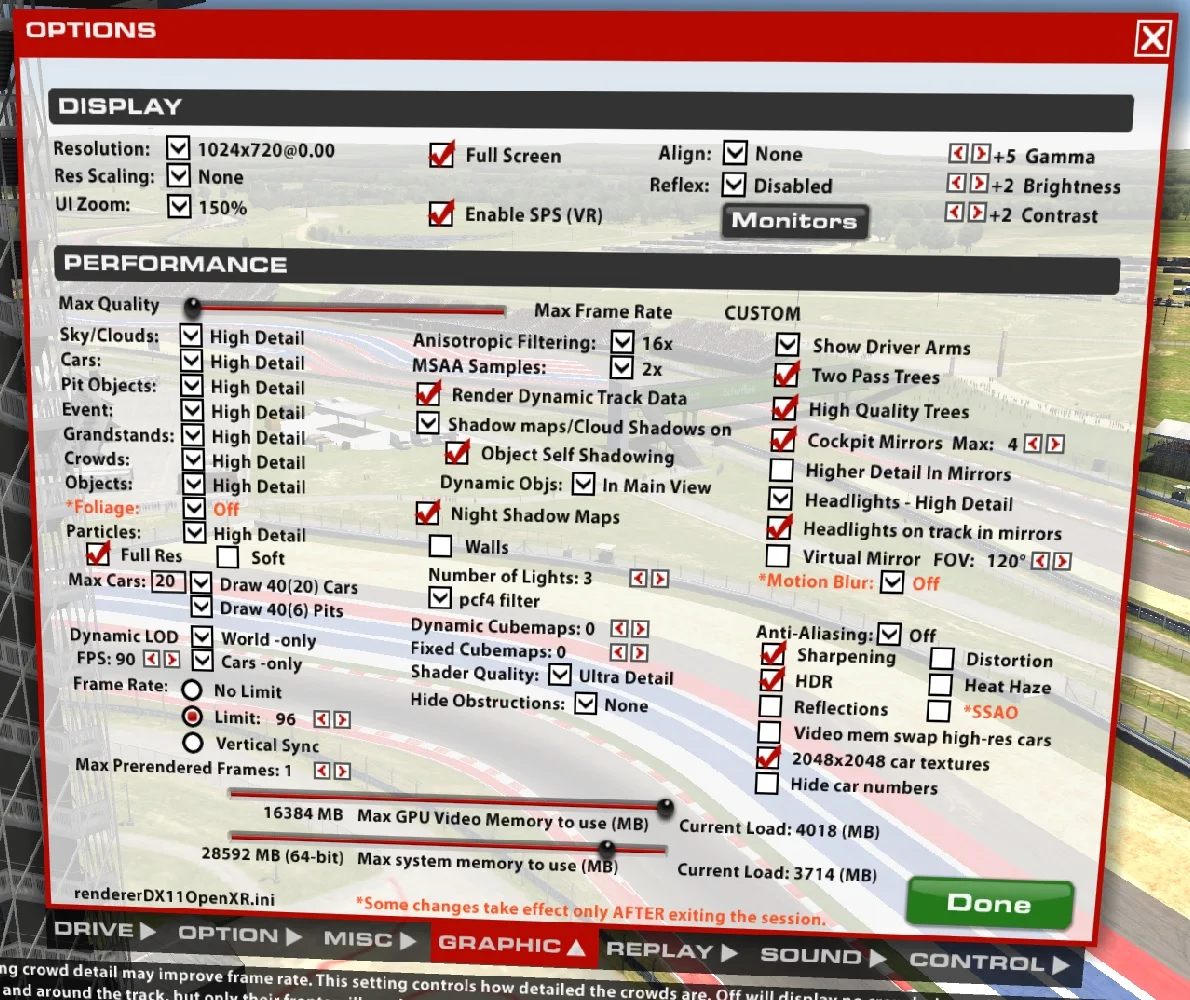Viewport: 1190px width, 1000px height.
Task: Decrease Dynamic Cubemaps count
Action: 620,629
